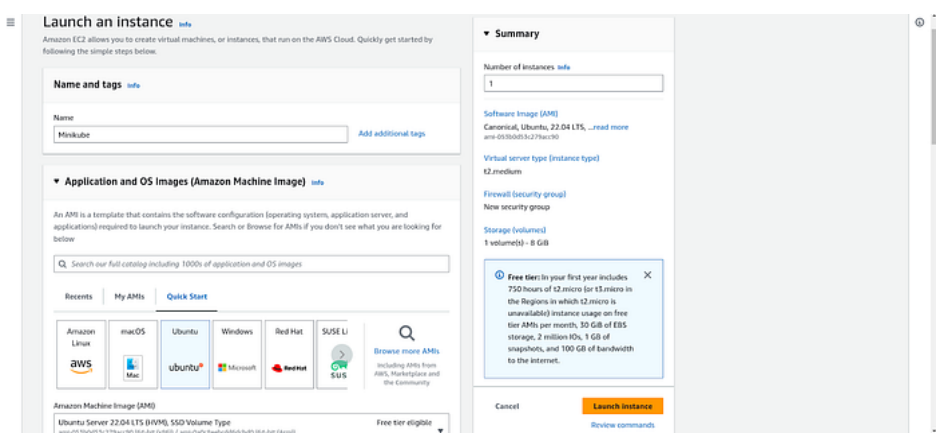Switch to the My AMIs tab
Viewport: 945px width, 444px height.
128,296
